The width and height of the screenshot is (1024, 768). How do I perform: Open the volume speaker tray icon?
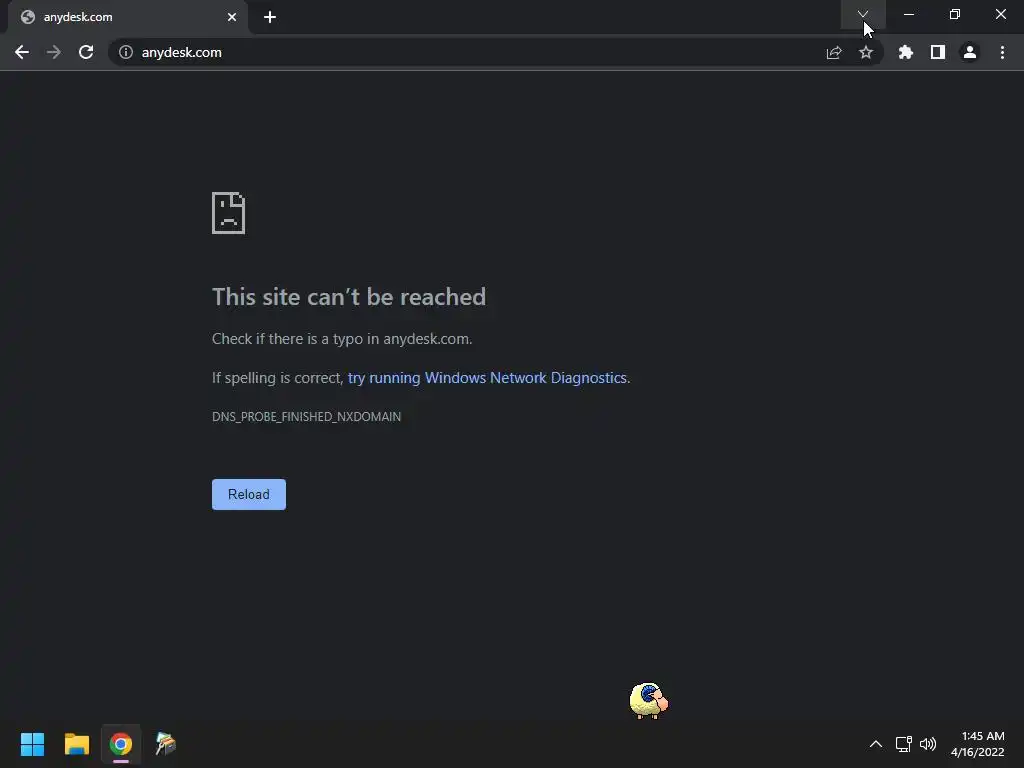point(928,744)
